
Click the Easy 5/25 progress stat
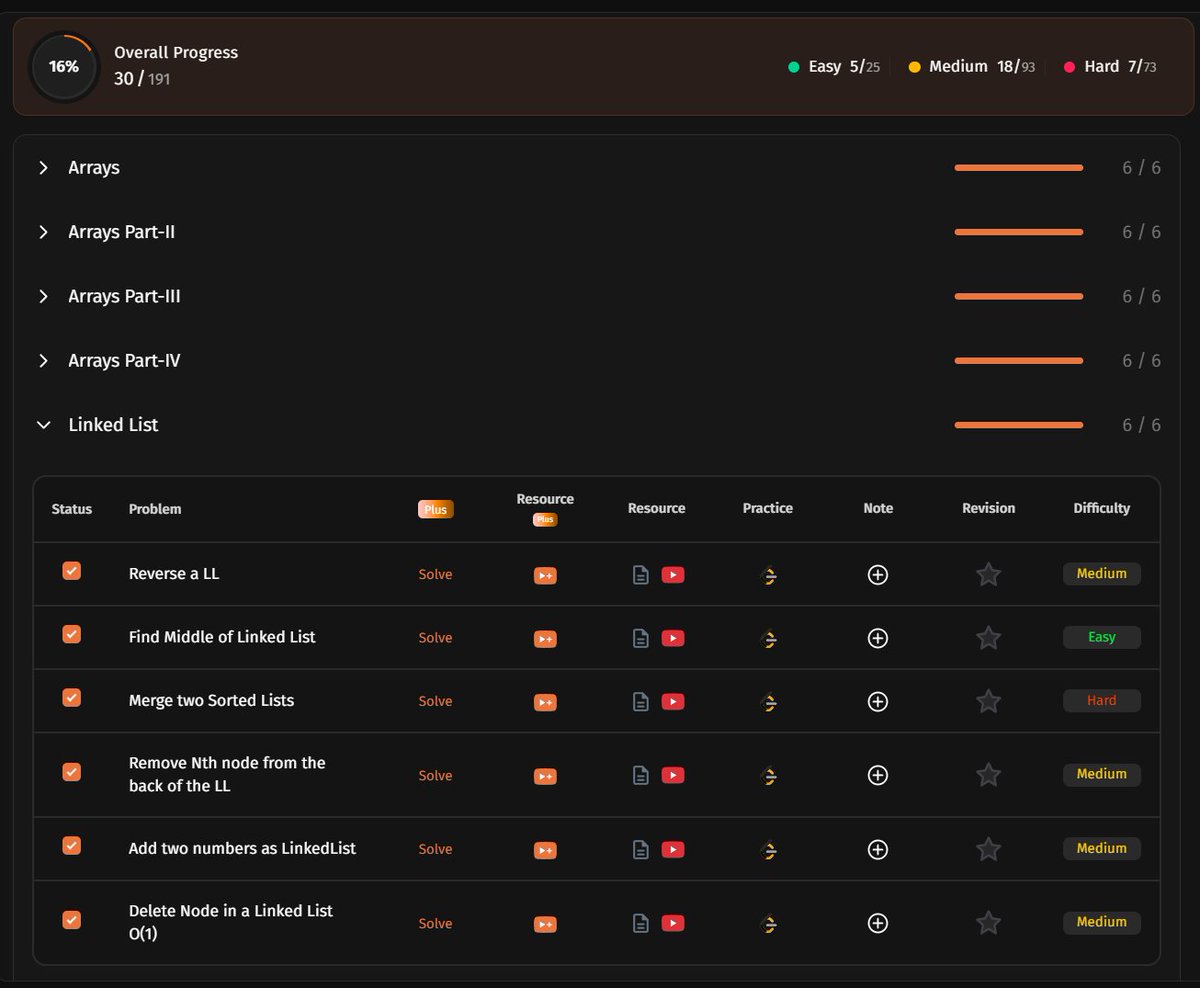(834, 67)
